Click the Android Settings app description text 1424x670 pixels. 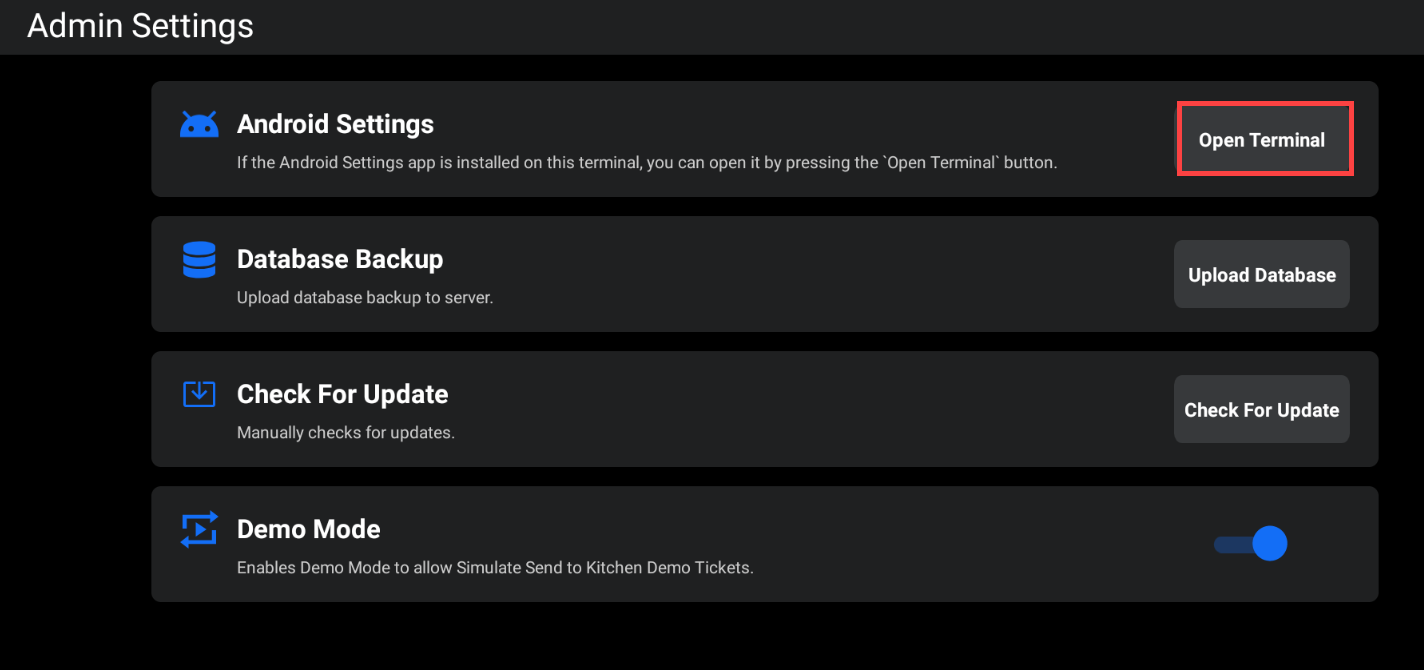646,162
